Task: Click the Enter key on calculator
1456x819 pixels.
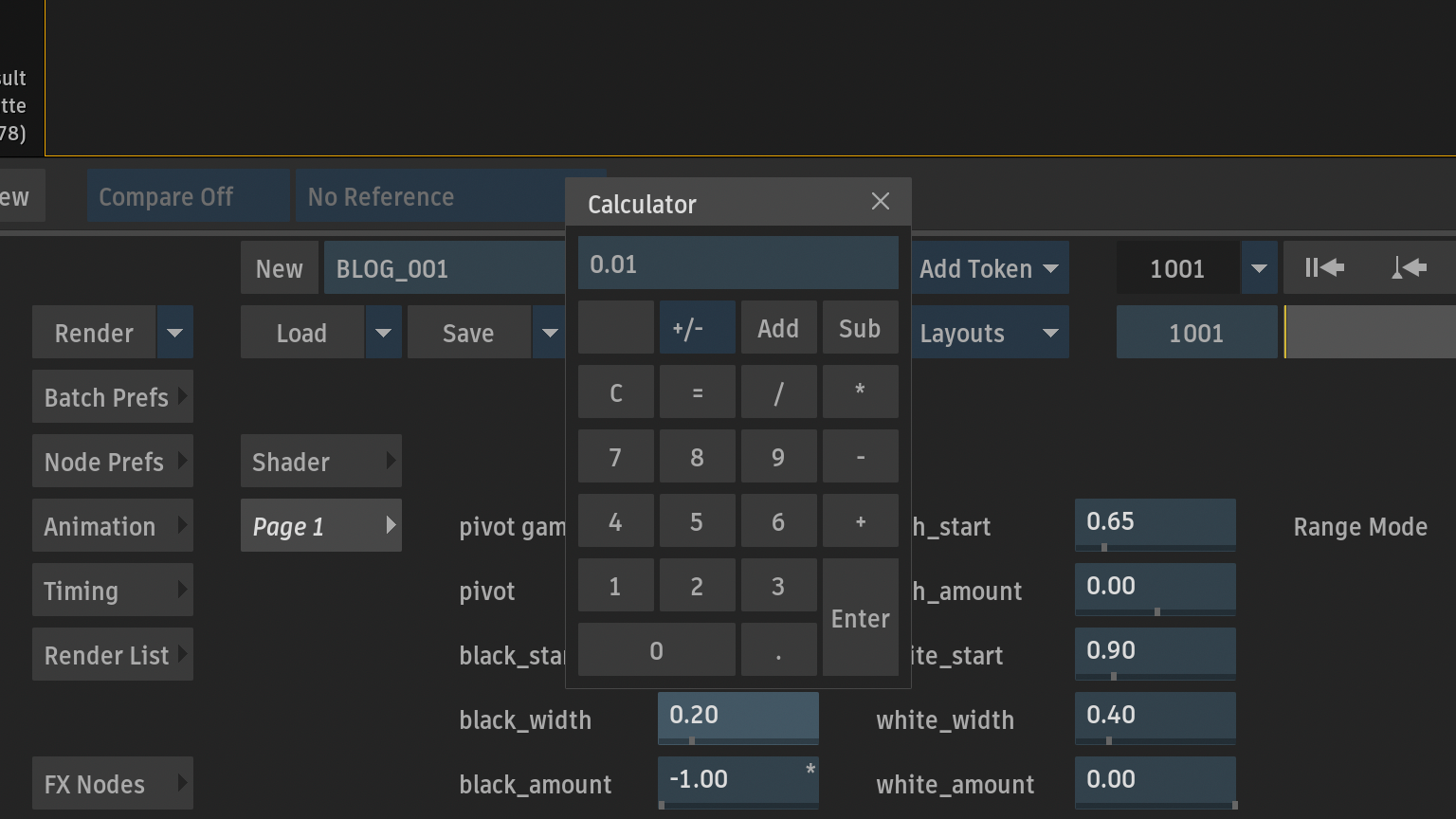Action: click(x=861, y=618)
